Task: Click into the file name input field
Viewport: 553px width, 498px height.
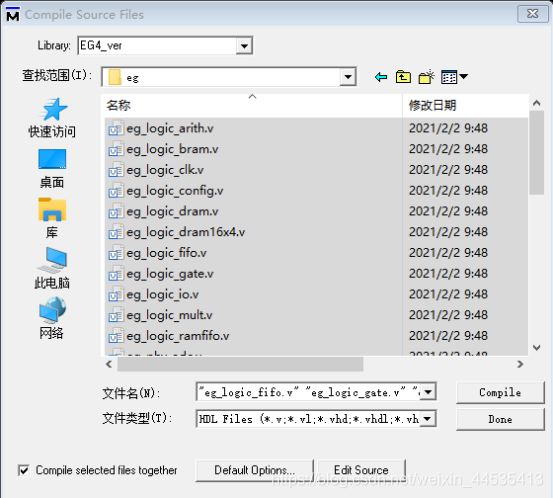Action: tap(309, 392)
